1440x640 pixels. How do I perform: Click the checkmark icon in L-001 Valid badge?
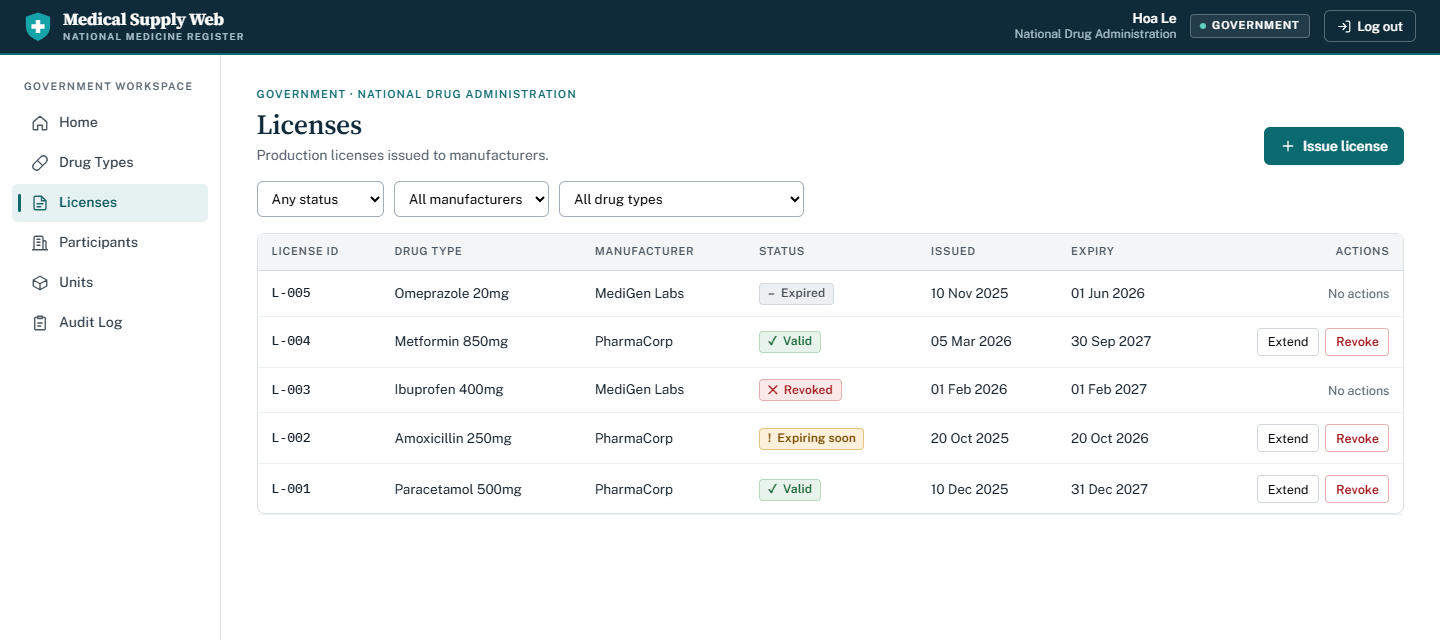[772, 489]
